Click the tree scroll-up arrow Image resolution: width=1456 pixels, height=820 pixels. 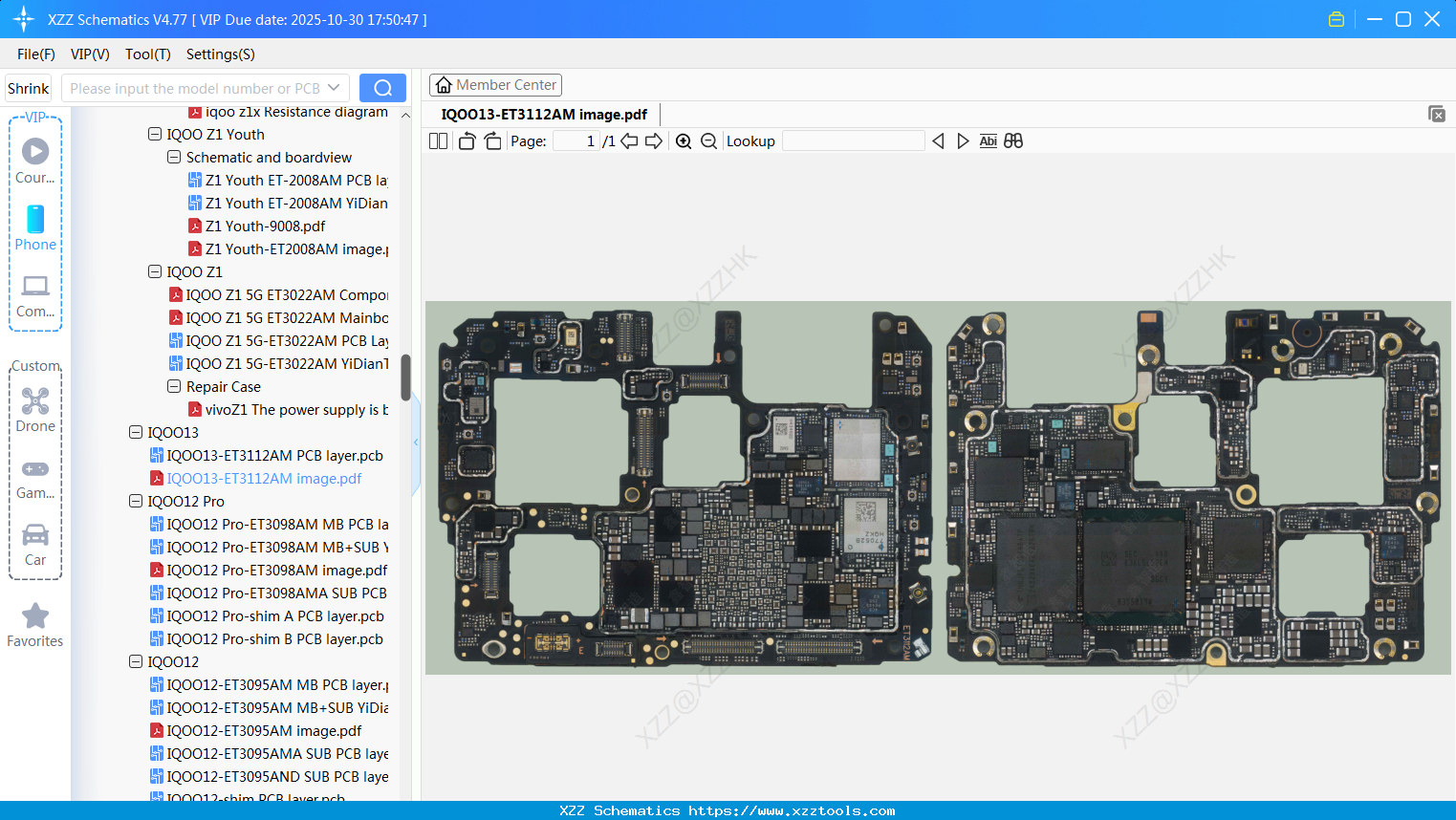click(x=405, y=116)
